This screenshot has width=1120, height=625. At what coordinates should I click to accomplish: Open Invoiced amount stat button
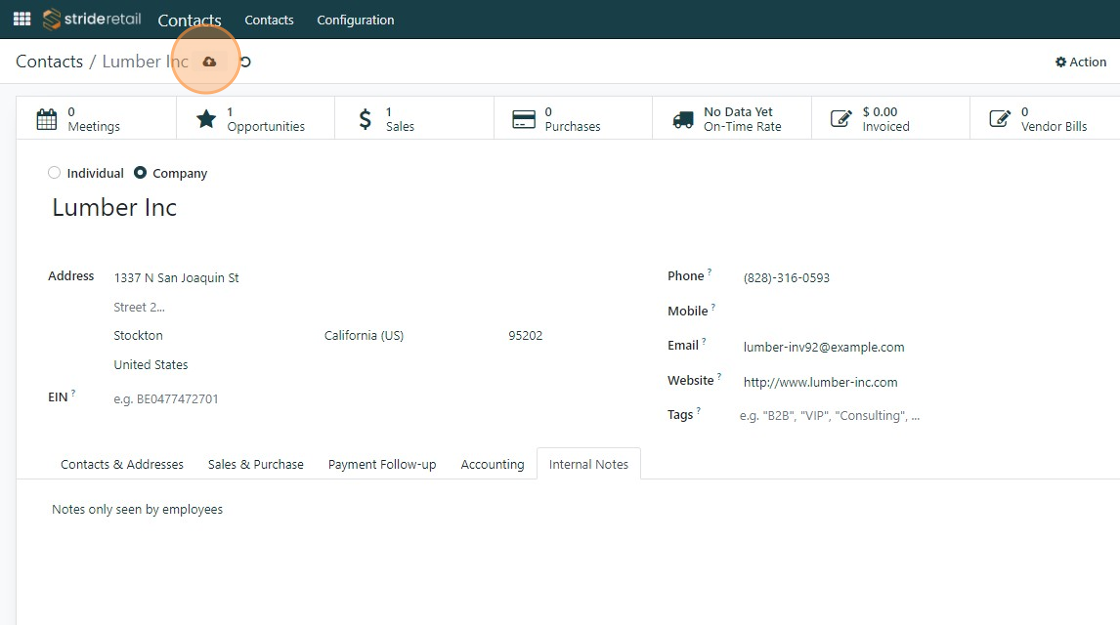tap(890, 119)
